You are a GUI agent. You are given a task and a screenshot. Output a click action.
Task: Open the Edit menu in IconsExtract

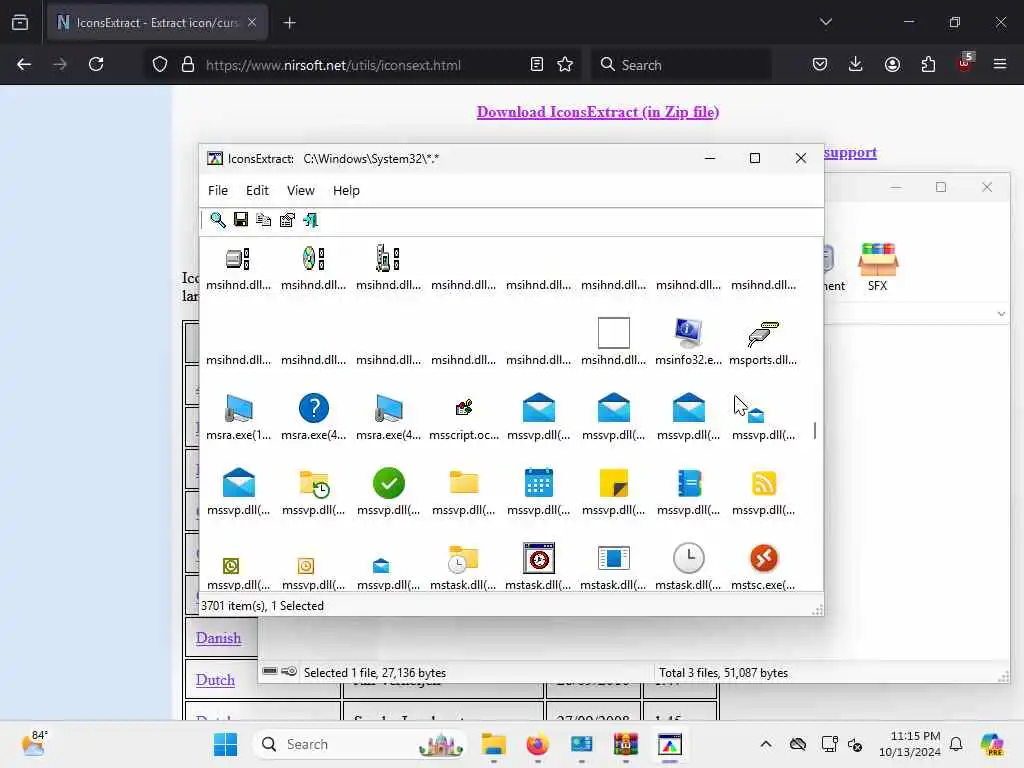[257, 191]
